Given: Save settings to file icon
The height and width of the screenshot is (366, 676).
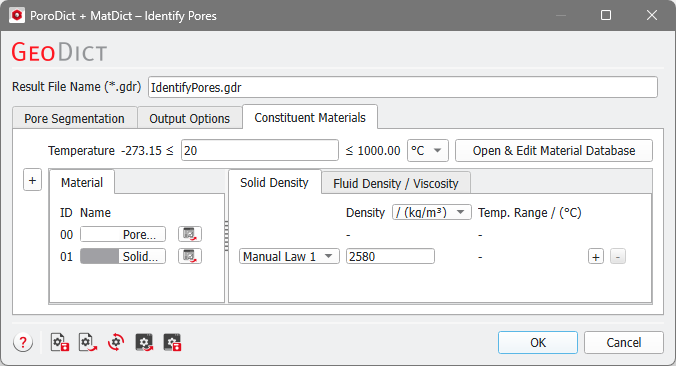Looking at the screenshot, I should pos(60,343).
